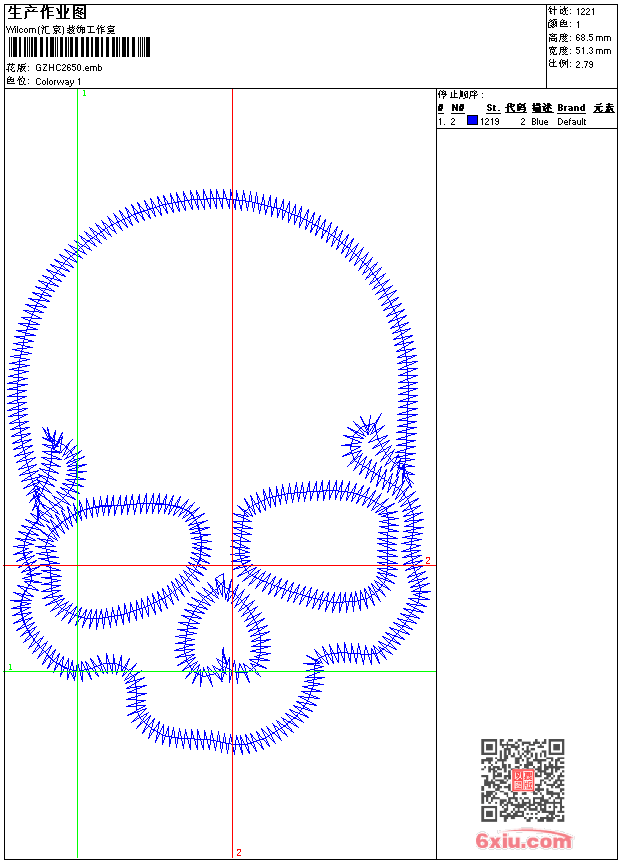The width and height of the screenshot is (620, 860).
Task: Click the St. column header
Action: point(492,108)
